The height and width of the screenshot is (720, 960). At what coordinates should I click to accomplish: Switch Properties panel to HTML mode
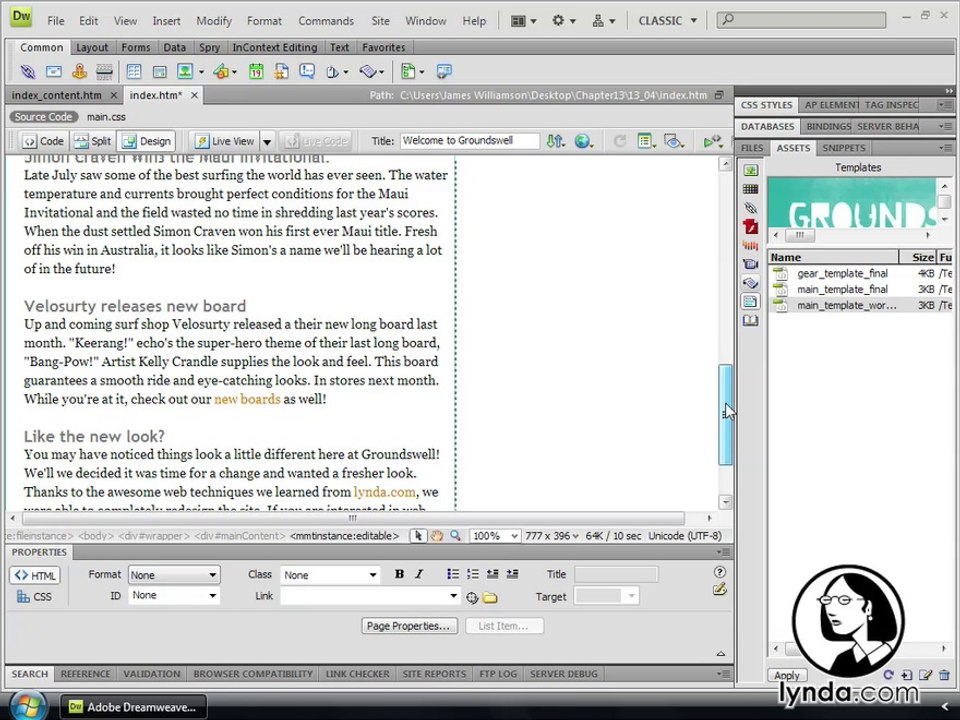34,576
